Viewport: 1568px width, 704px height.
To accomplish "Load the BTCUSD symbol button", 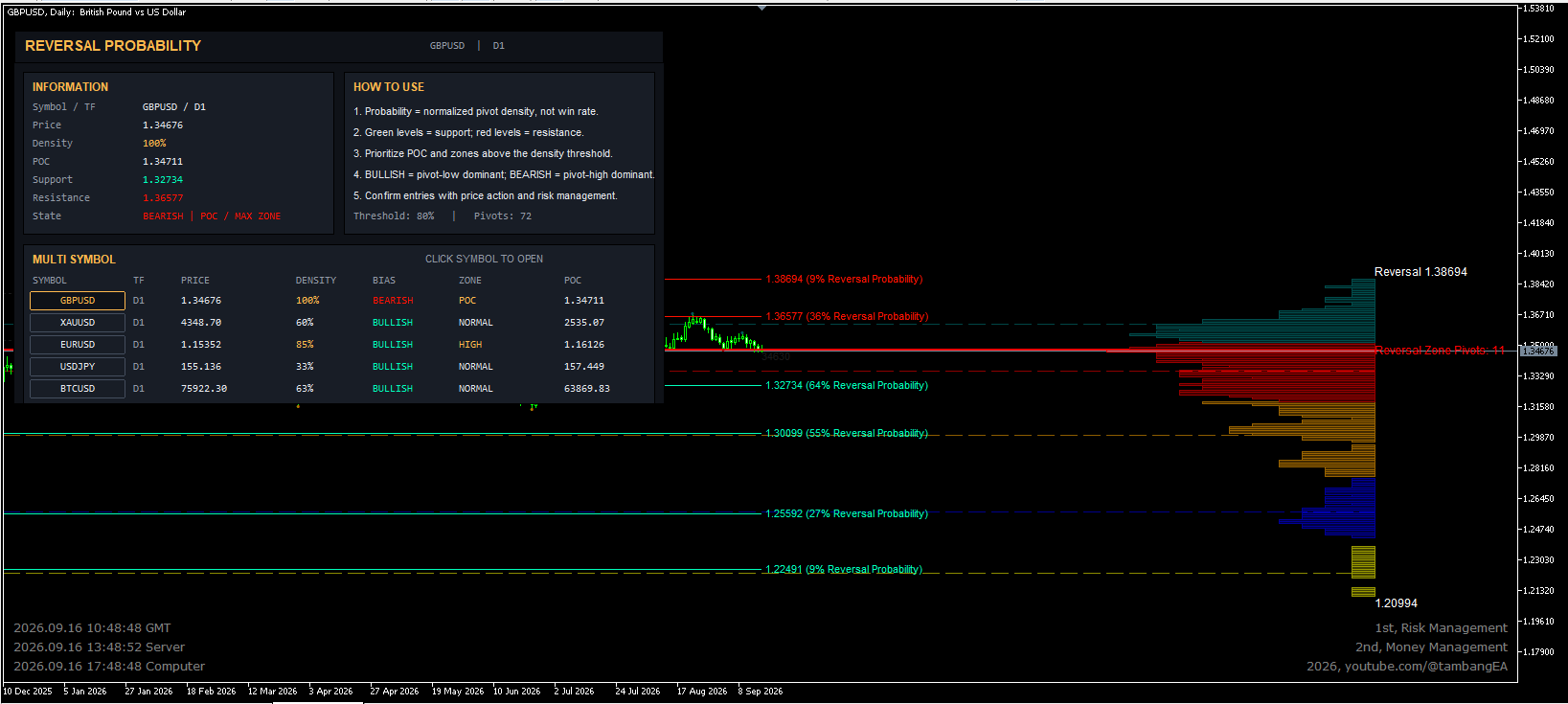I will click(78, 389).
